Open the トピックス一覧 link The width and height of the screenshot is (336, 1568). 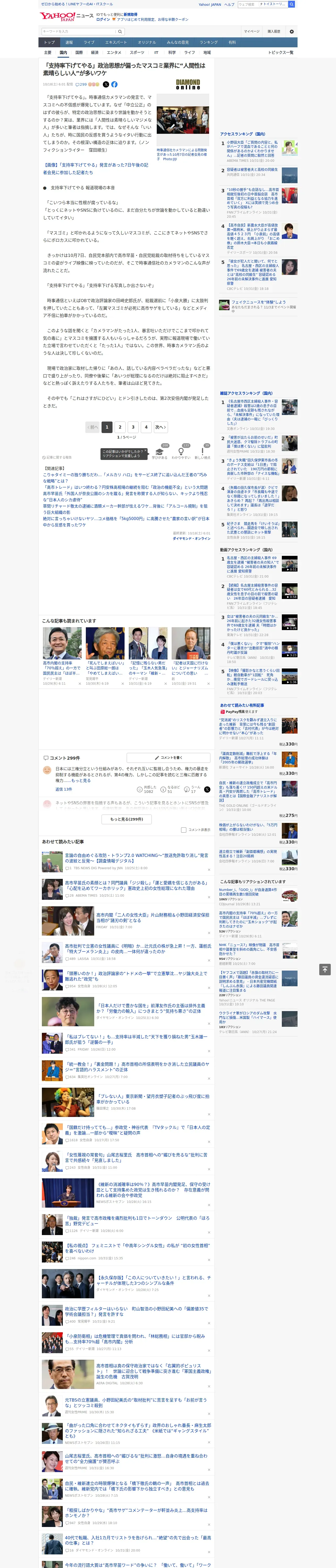[281, 52]
